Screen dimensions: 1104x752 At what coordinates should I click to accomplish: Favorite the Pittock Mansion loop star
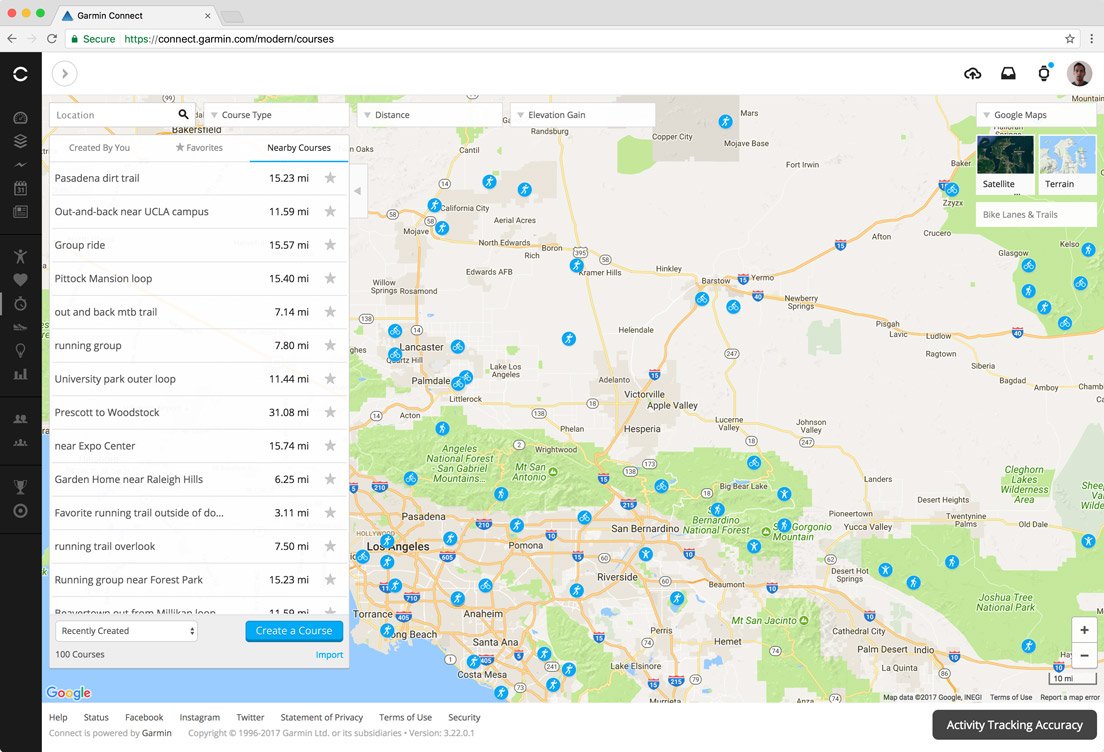(x=330, y=278)
